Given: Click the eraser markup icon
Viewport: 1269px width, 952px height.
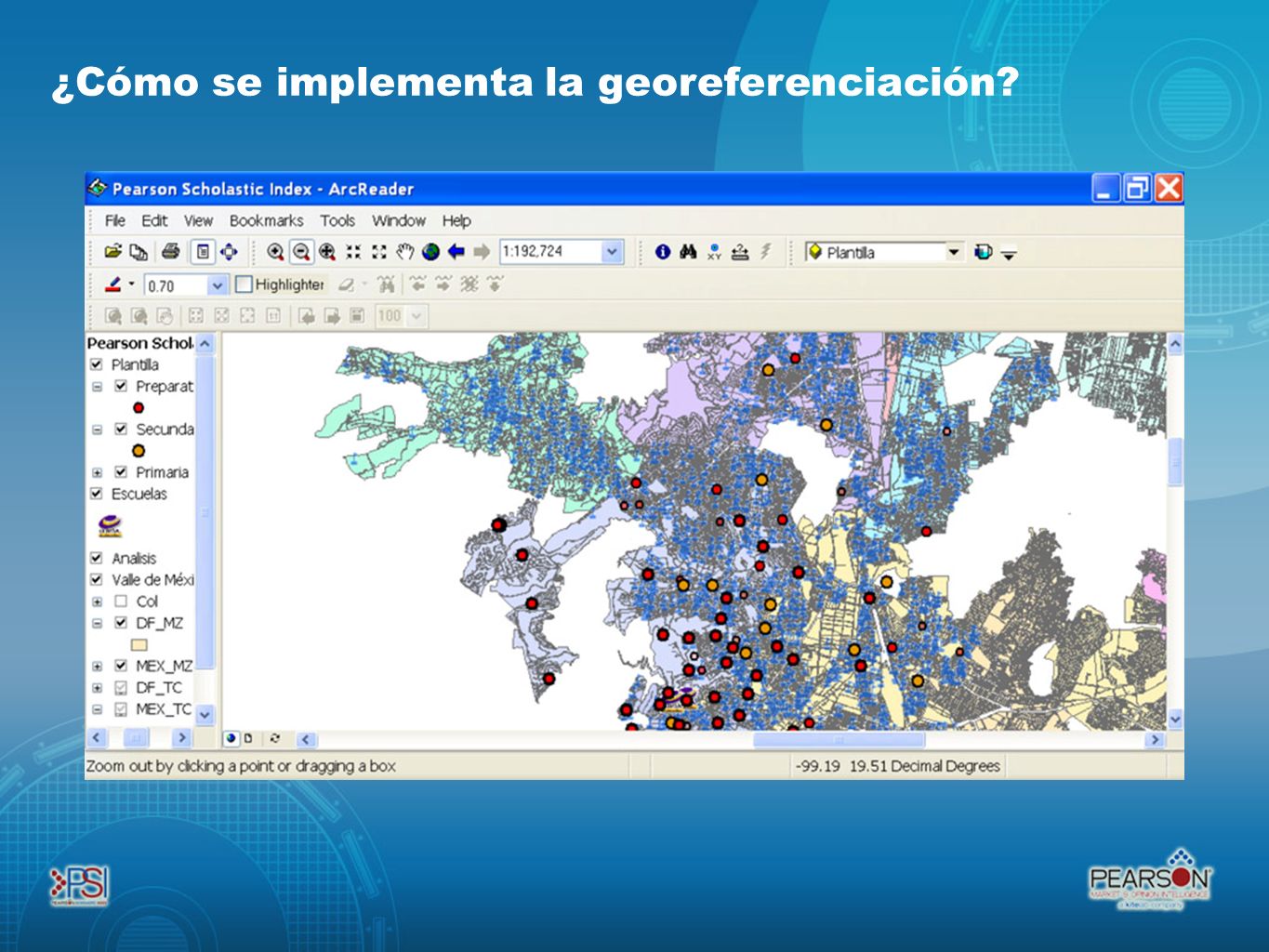Looking at the screenshot, I should (x=346, y=284).
